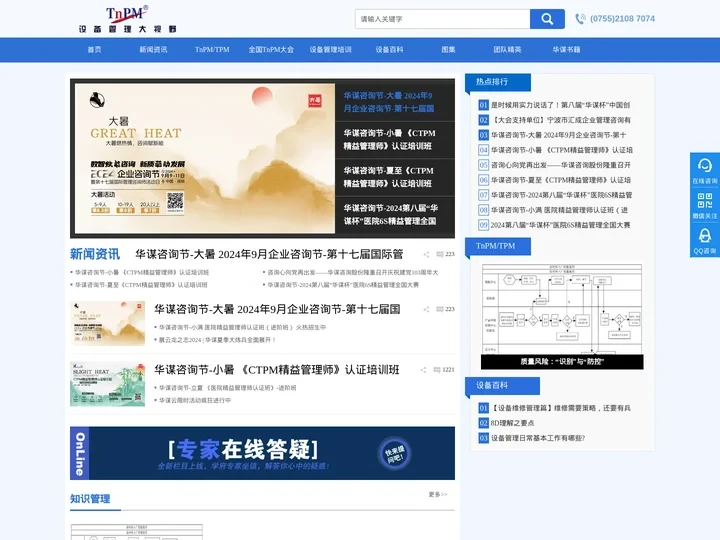The image size is (720, 540).
Task: Click share icon on 小暑 CTPM article
Action: [x=423, y=370]
